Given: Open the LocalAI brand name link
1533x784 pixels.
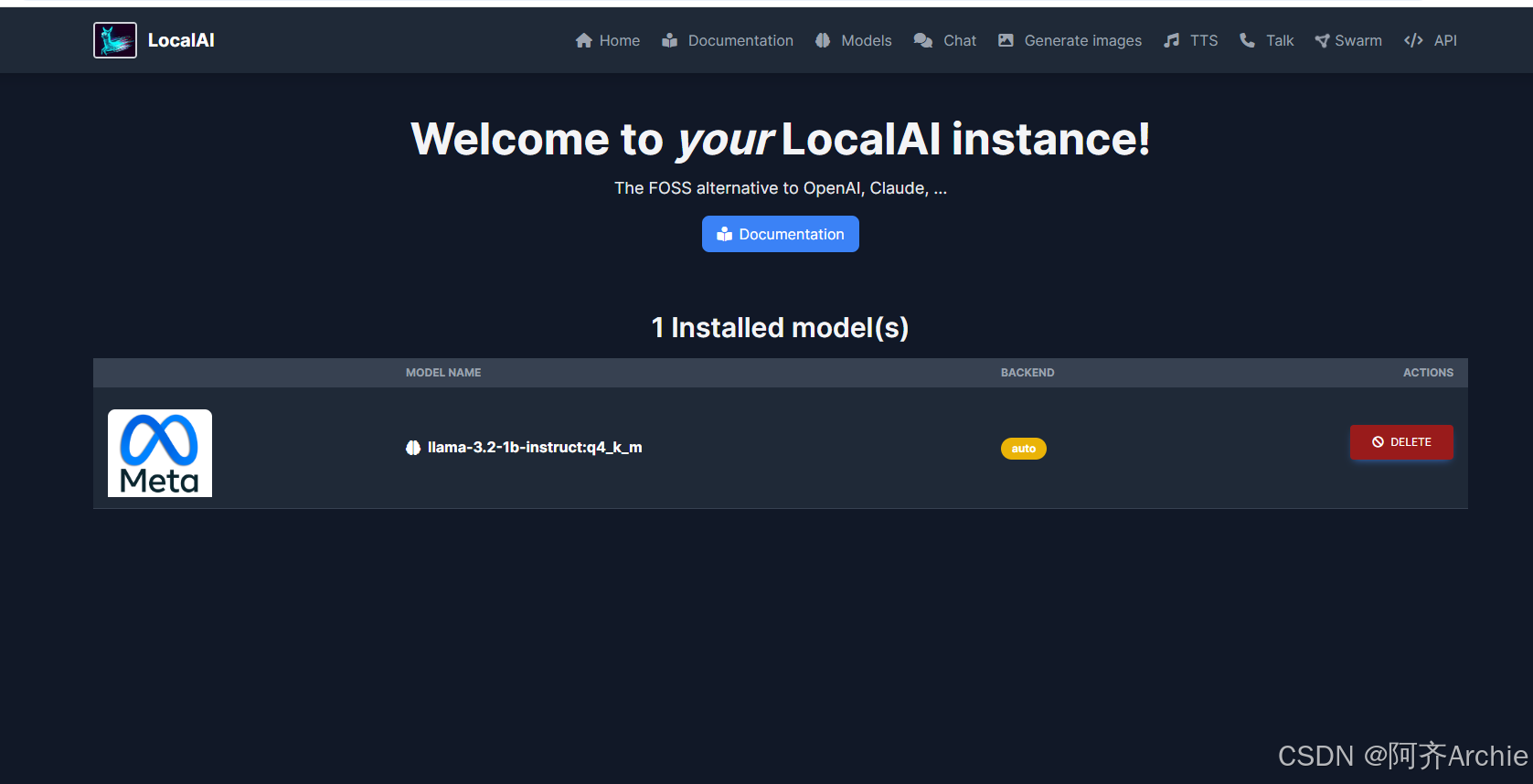Looking at the screenshot, I should [x=181, y=40].
